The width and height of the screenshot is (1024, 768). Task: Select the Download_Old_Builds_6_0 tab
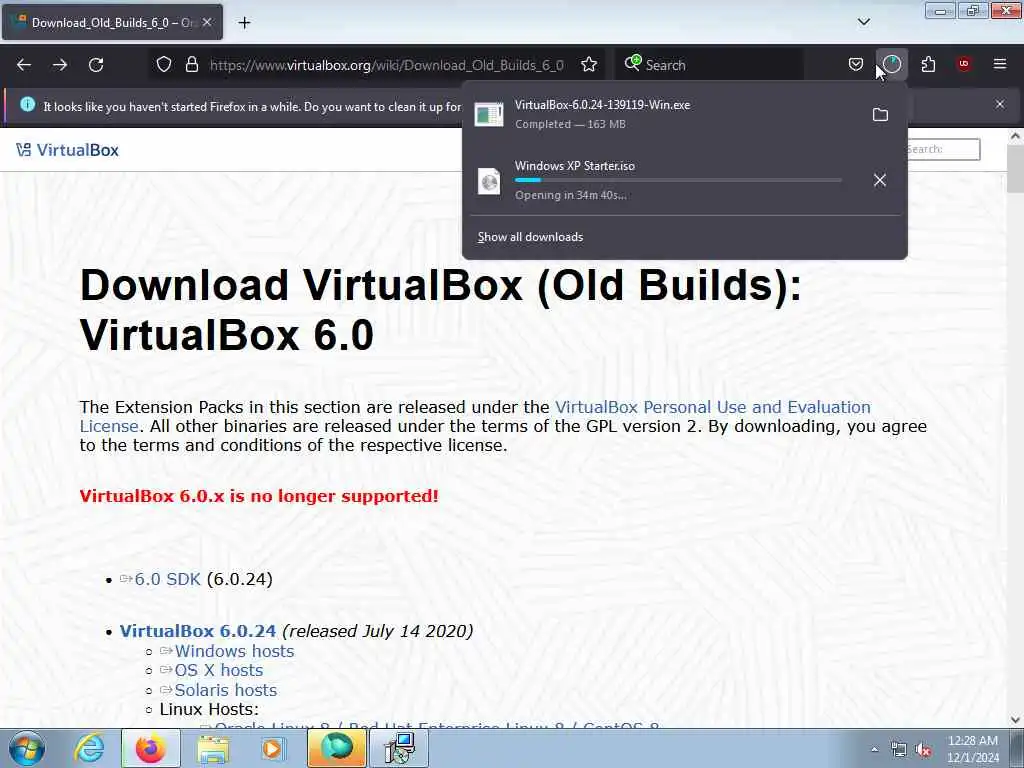(x=112, y=22)
